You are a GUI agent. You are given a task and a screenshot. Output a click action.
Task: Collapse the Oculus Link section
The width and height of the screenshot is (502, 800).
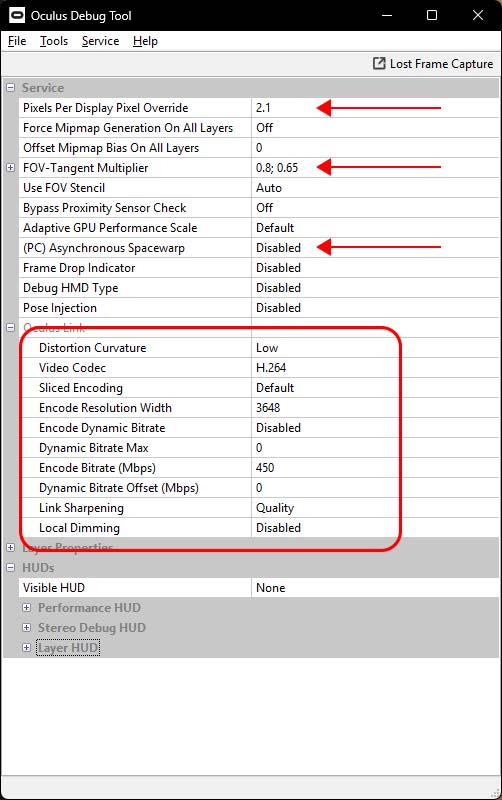coord(10,328)
